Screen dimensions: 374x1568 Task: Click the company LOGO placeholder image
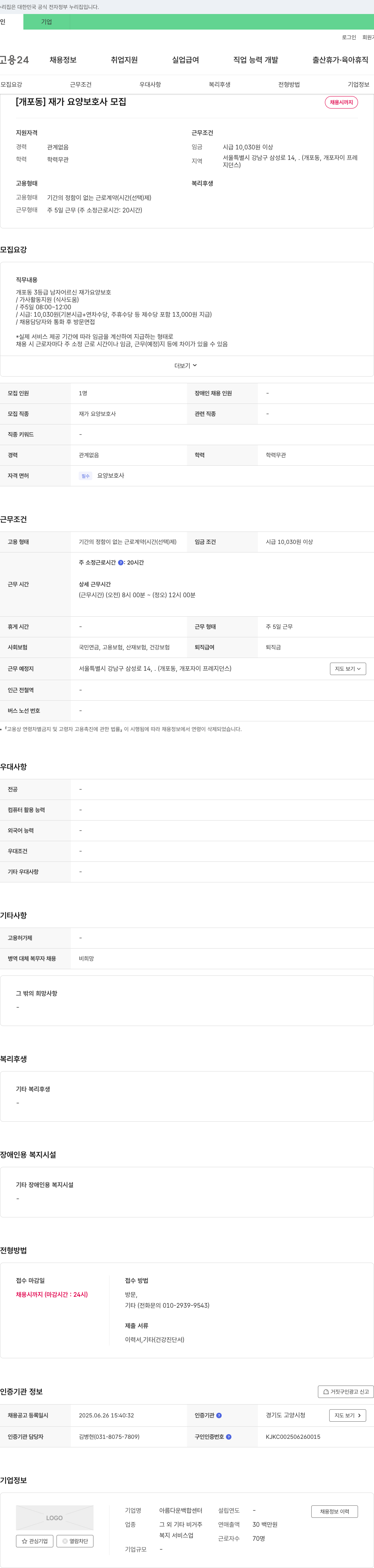(x=55, y=1517)
